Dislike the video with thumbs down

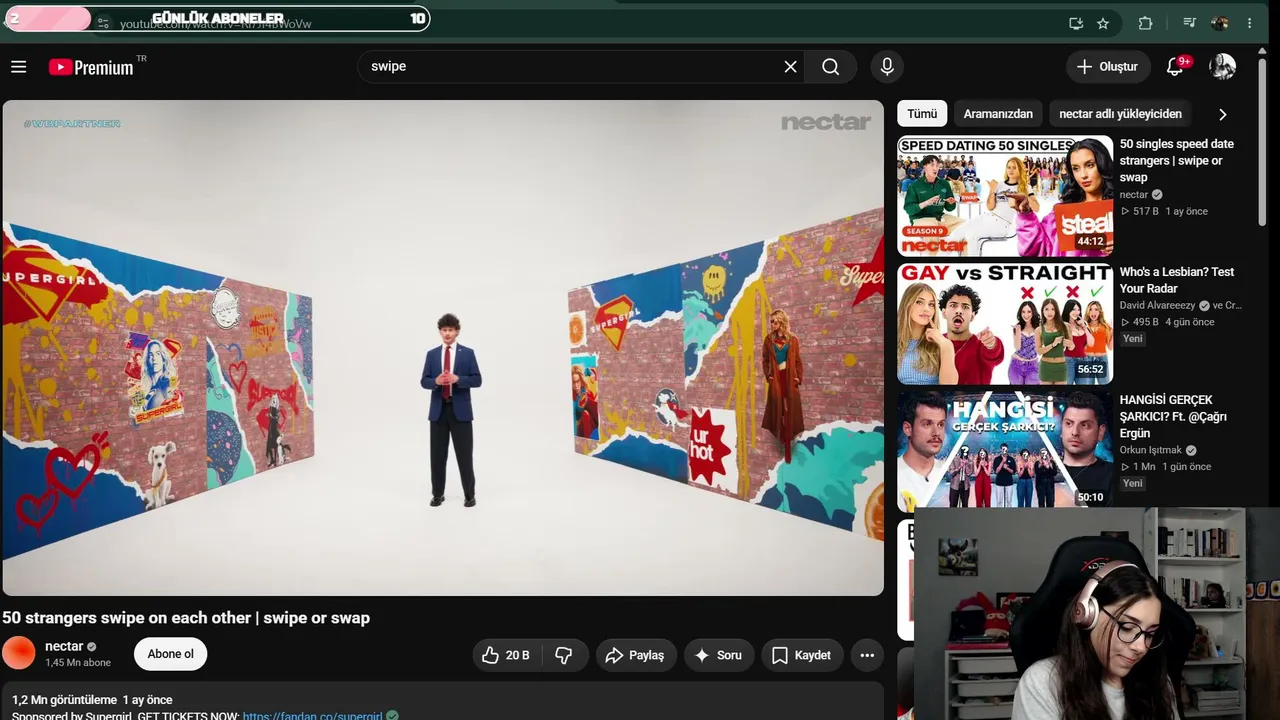click(x=564, y=655)
